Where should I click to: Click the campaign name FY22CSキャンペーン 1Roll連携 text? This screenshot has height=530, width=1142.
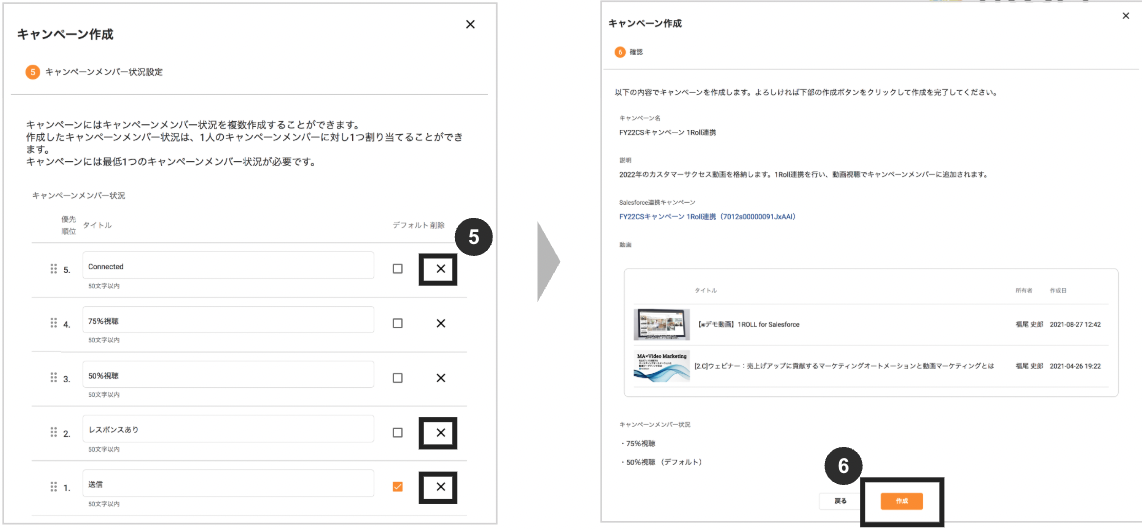[668, 132]
